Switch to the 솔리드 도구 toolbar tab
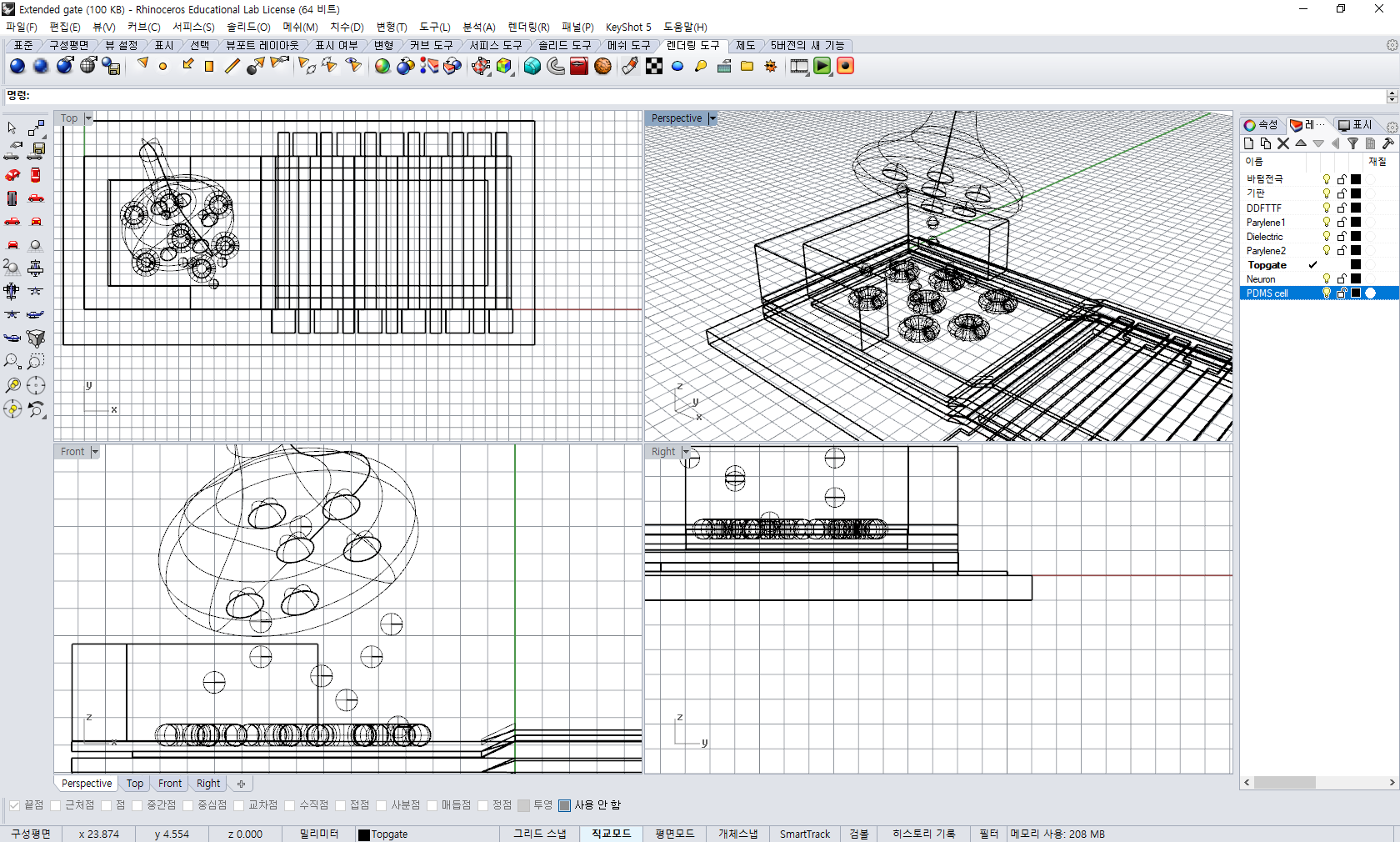 click(564, 45)
